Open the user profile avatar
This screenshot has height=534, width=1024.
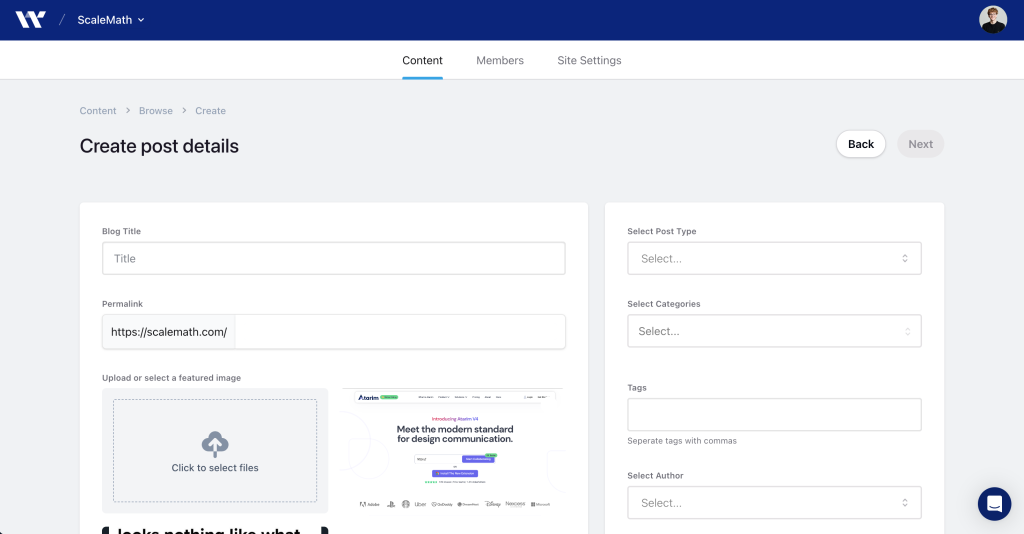pos(993,20)
